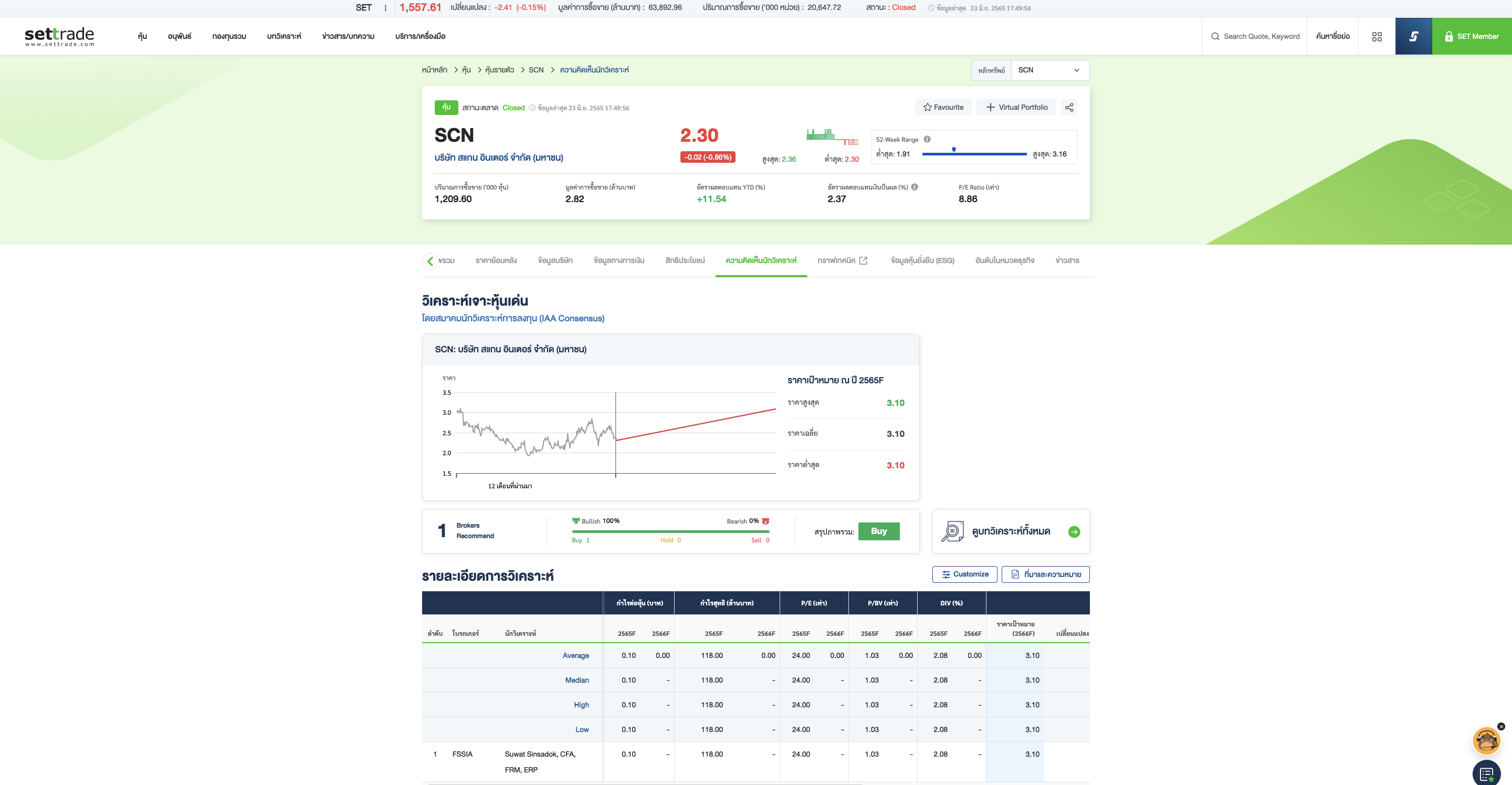Click the P/E (เท่า) column header
Screen dimensions: 1512x785
(814, 603)
